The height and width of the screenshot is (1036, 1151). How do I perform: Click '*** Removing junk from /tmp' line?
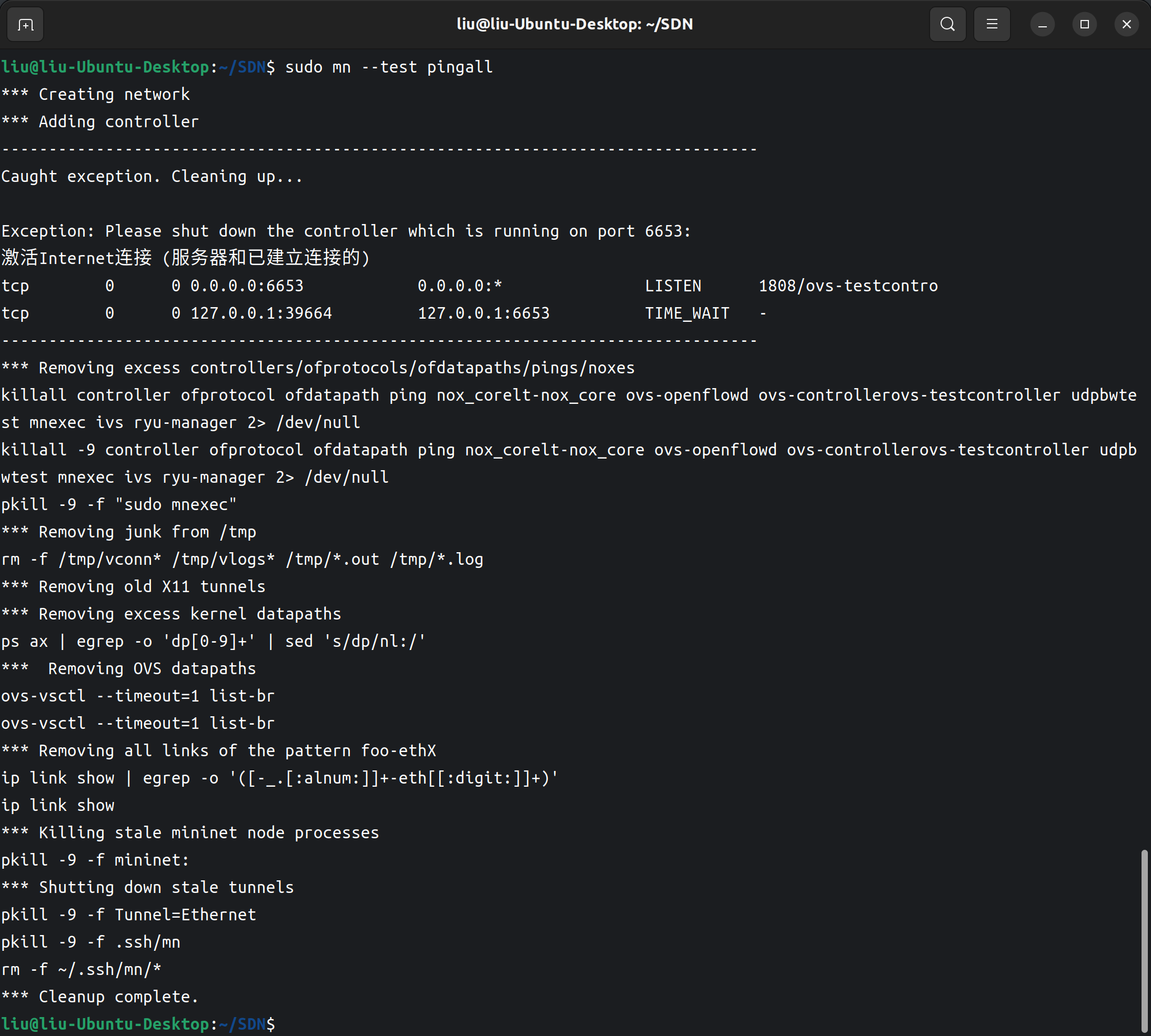tap(129, 532)
